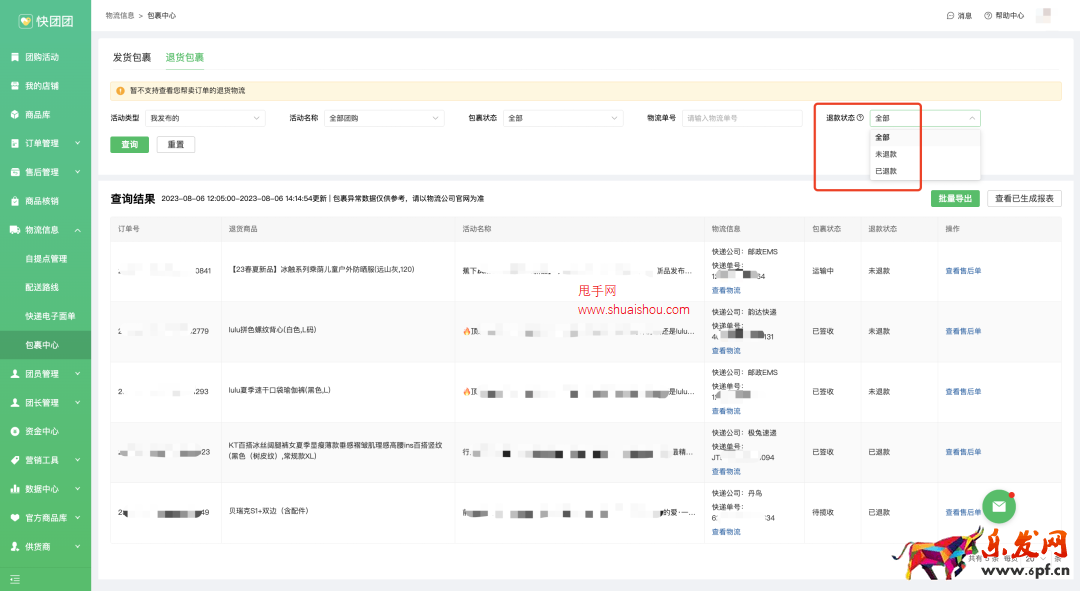Image resolution: width=1080 pixels, height=591 pixels.
Task: Collapse sidebar using bottom menu icon
Action: coord(15,579)
